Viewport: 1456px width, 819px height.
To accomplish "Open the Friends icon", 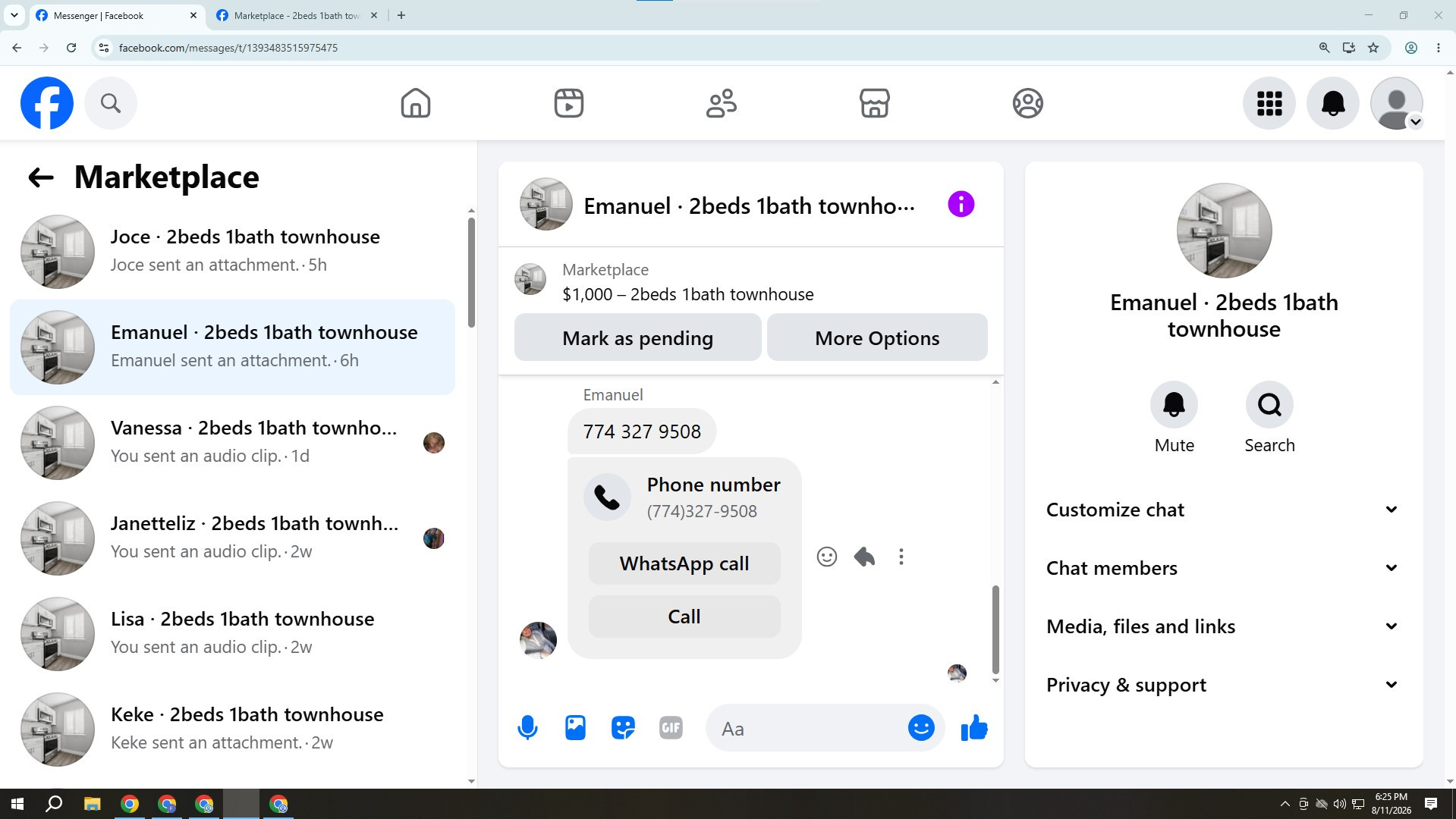I will 722,103.
